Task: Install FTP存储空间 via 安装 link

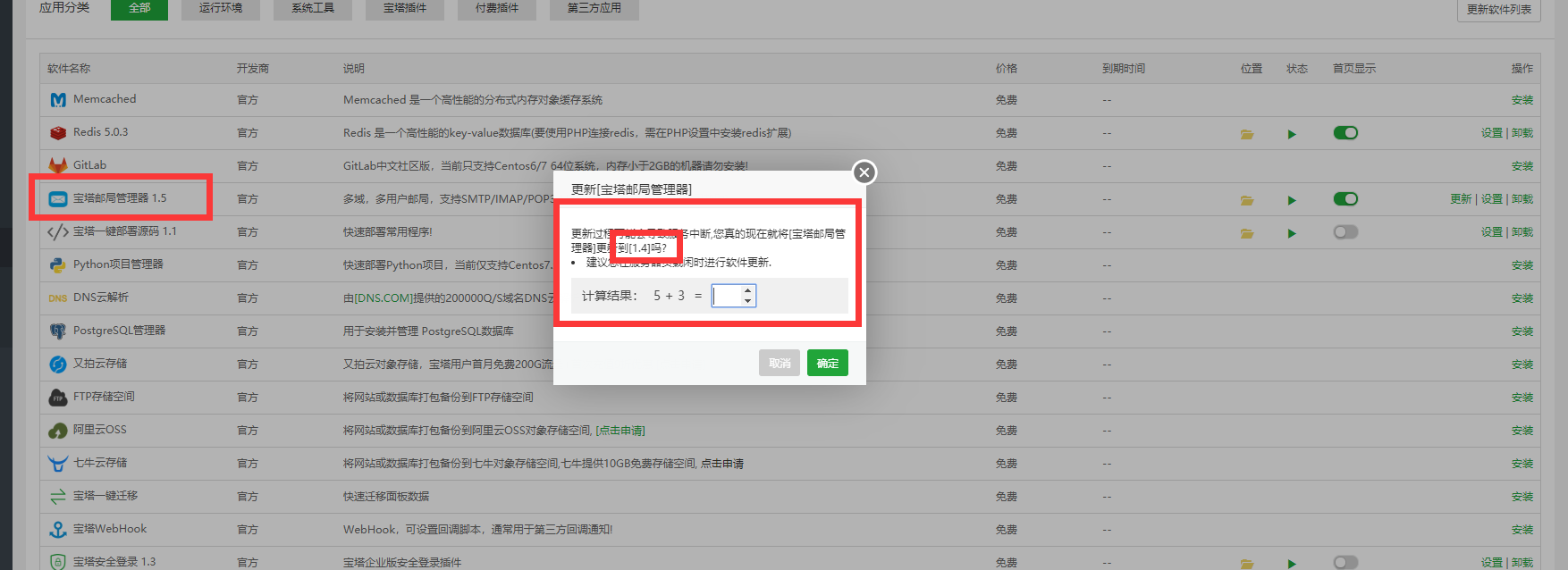Action: pyautogui.click(x=1522, y=398)
